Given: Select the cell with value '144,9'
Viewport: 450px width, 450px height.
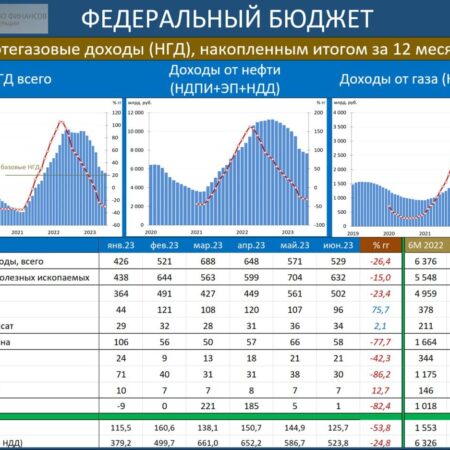Looking at the screenshot, I should (295, 428).
